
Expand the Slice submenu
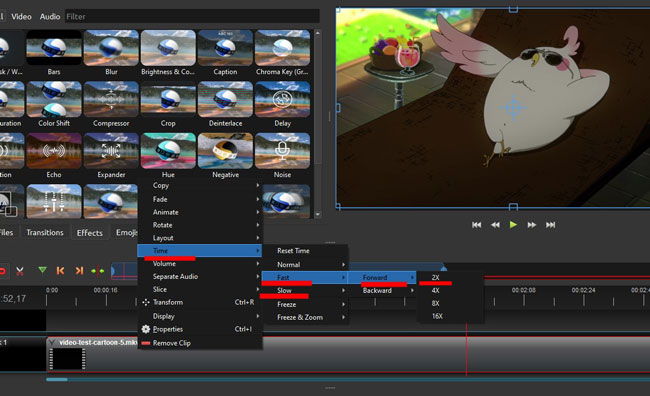click(x=200, y=289)
